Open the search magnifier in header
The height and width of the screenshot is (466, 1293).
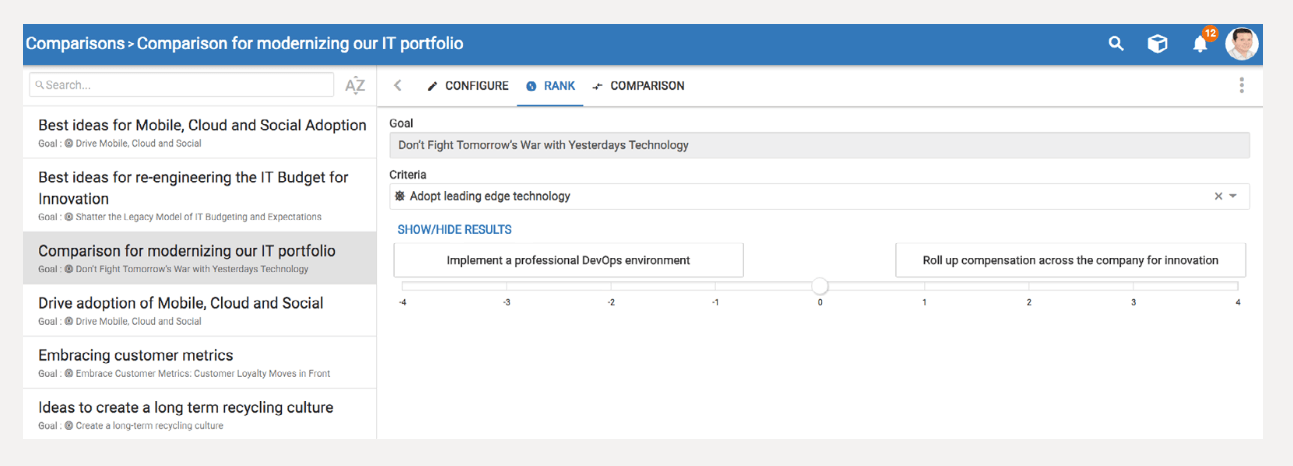tap(1116, 44)
